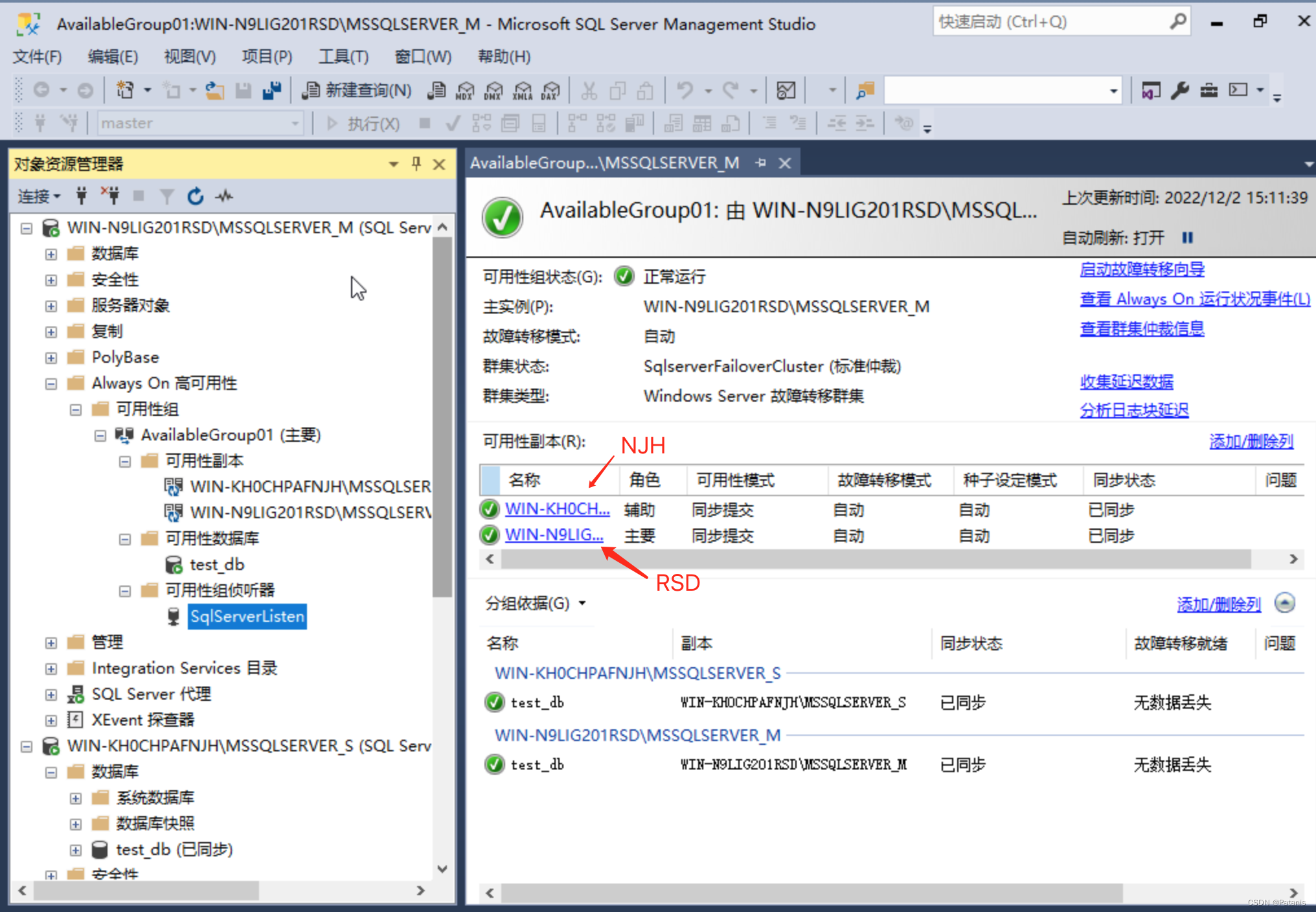The image size is (1316, 912).
Task: Click the WIN-KH0CH... replica link
Action: [x=557, y=509]
